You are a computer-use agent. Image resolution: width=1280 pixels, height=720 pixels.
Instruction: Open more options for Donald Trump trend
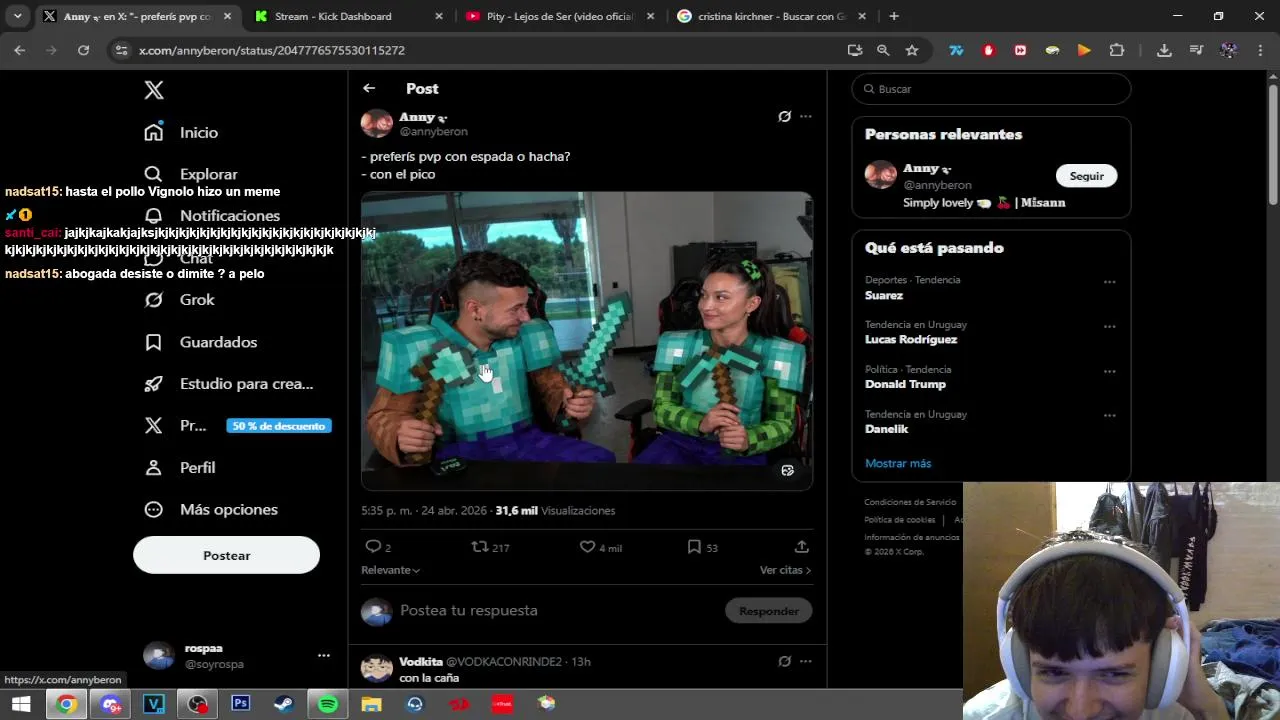1109,371
